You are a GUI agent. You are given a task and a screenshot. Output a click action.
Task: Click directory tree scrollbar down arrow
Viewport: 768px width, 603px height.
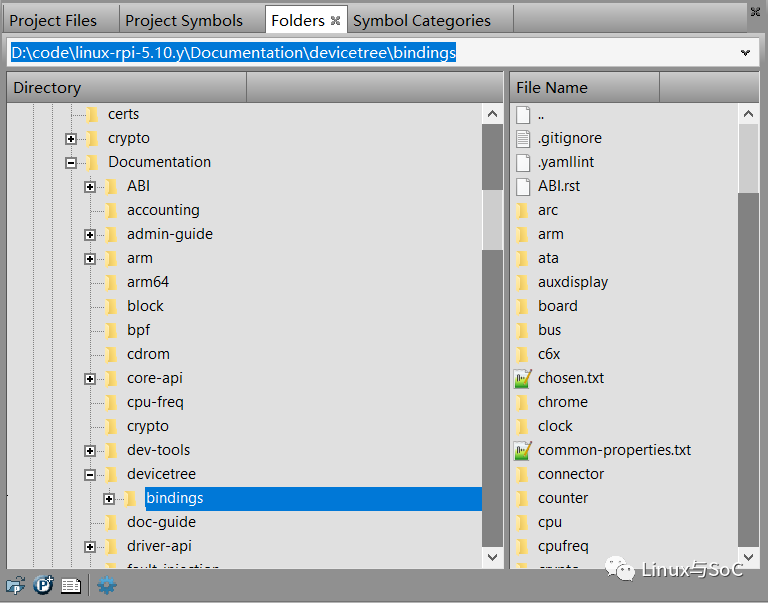point(492,557)
